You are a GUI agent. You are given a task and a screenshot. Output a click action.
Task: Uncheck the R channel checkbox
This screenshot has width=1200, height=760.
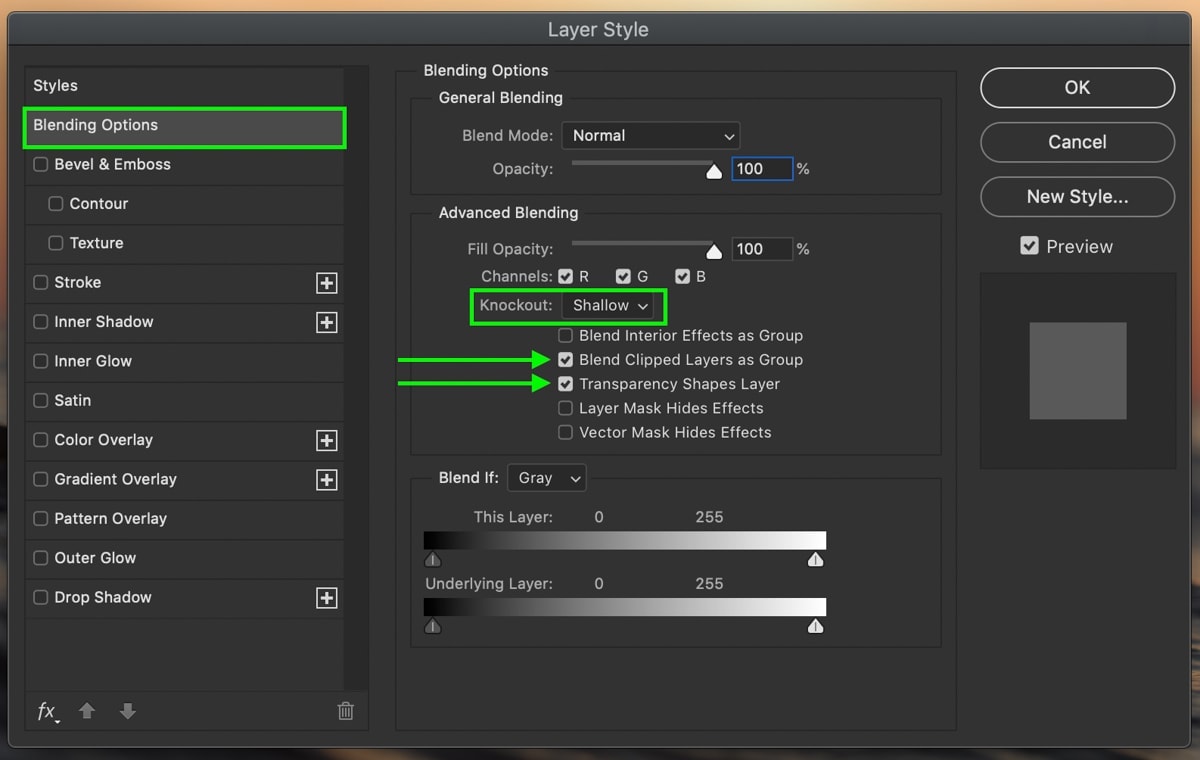pos(566,276)
